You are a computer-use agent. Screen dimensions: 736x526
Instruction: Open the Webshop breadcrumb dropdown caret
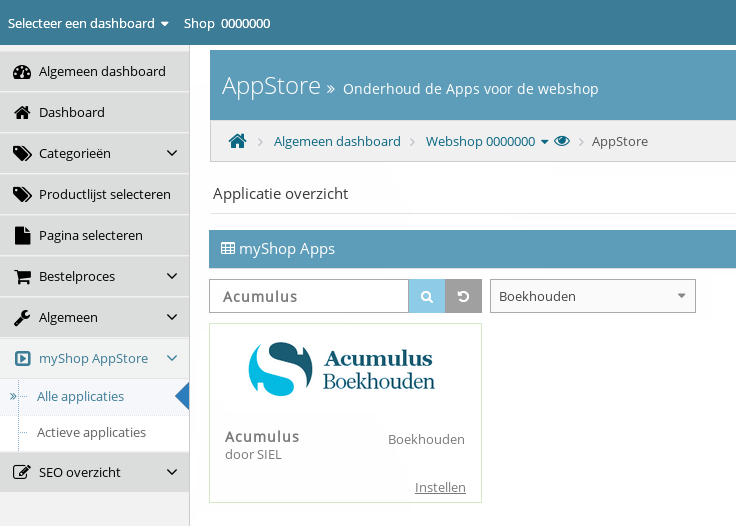point(544,142)
